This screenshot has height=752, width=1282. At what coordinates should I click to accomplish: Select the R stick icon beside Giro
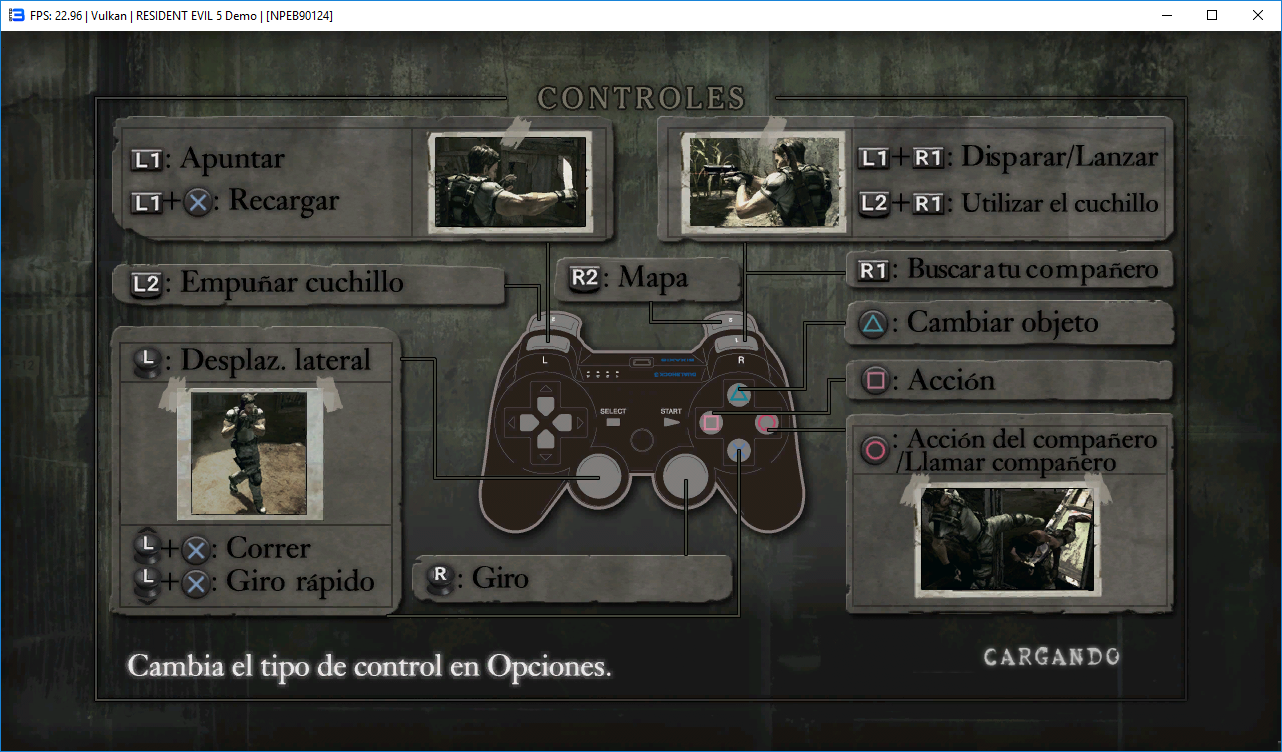[438, 579]
